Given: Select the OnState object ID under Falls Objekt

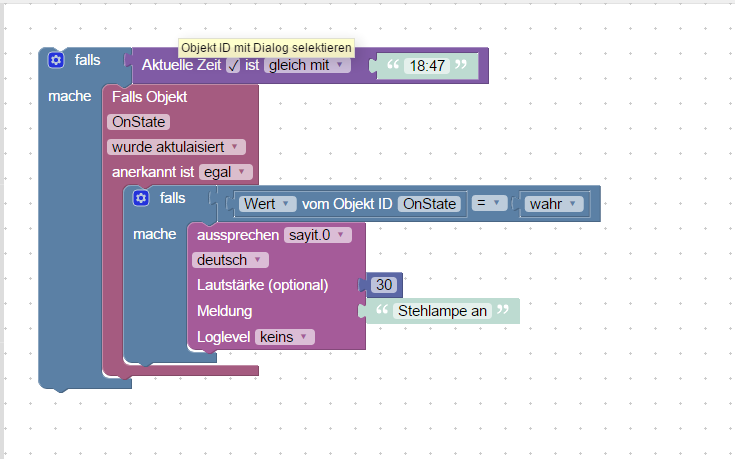Looking at the screenshot, I should pyautogui.click(x=138, y=122).
